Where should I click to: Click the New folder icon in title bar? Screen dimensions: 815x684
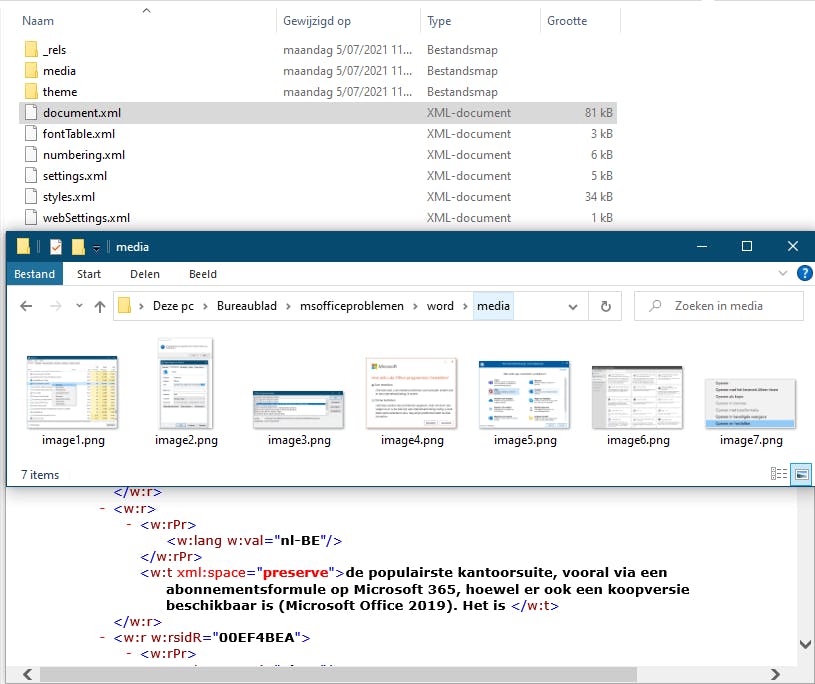(78, 247)
